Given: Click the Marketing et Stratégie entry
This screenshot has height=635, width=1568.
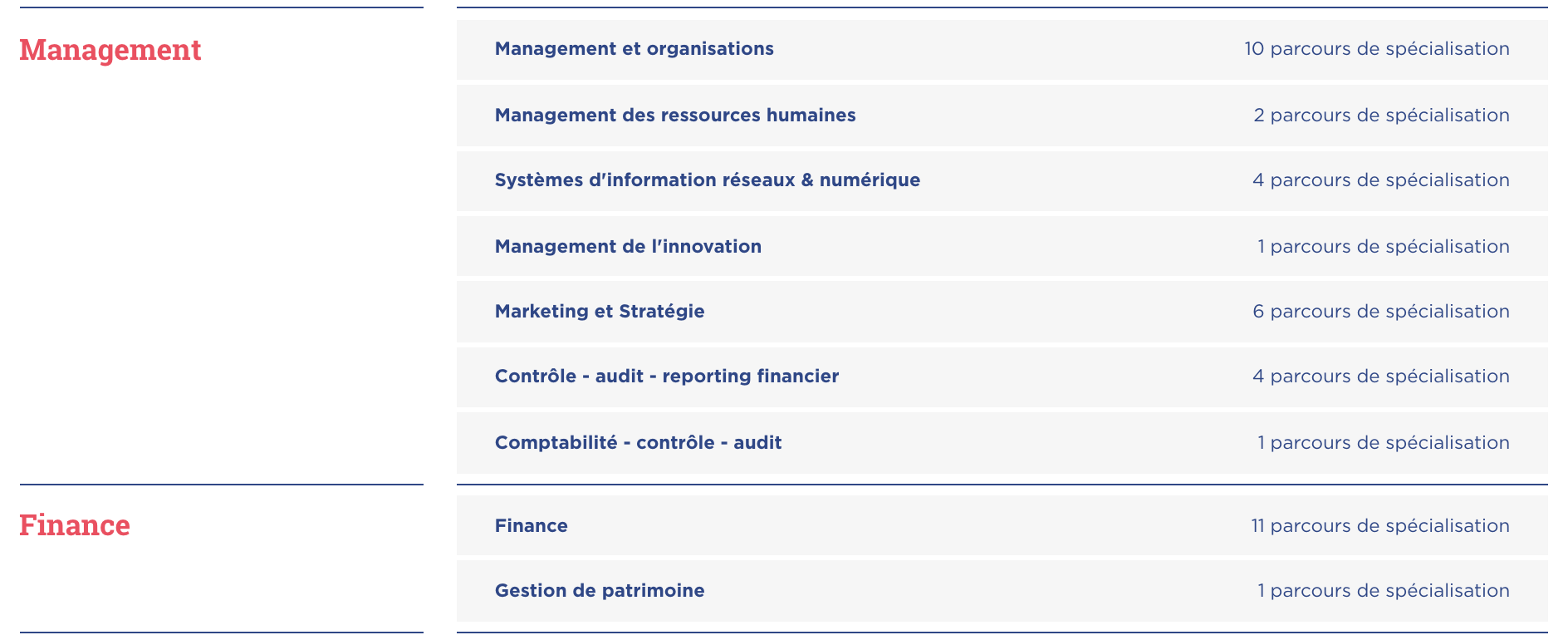Looking at the screenshot, I should [599, 312].
